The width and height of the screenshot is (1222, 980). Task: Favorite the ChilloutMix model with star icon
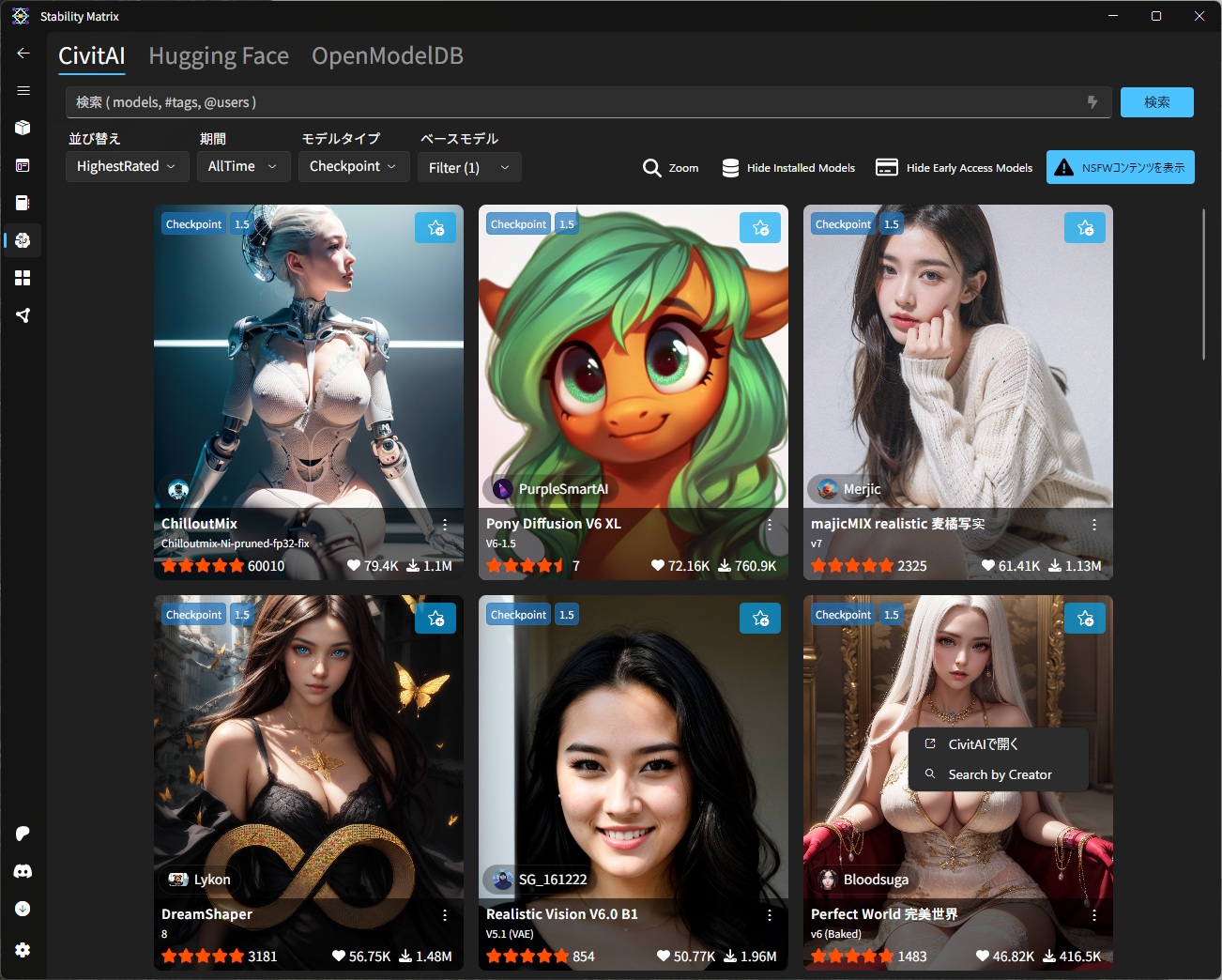coord(435,228)
